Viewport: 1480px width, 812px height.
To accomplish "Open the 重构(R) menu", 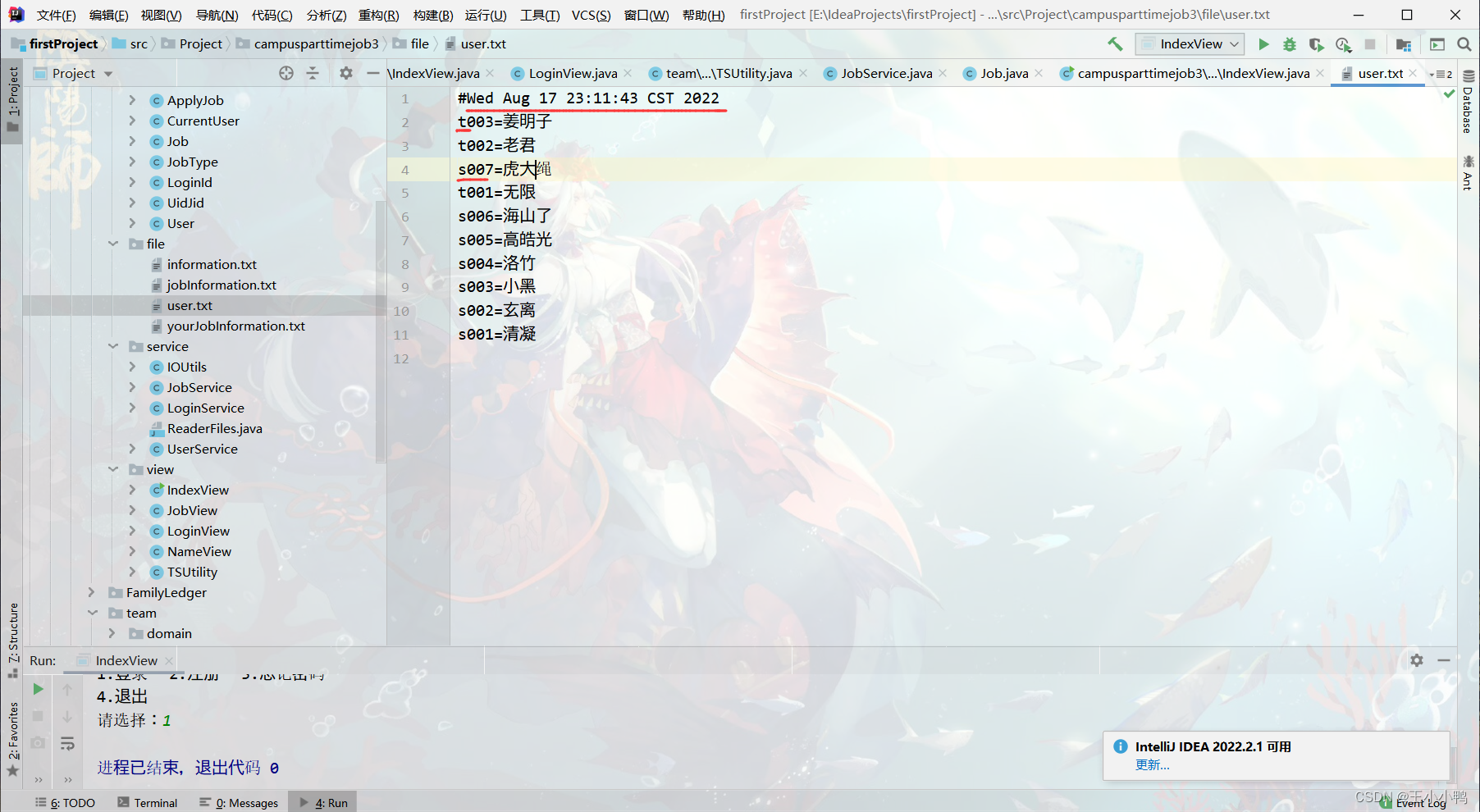I will coord(378,15).
